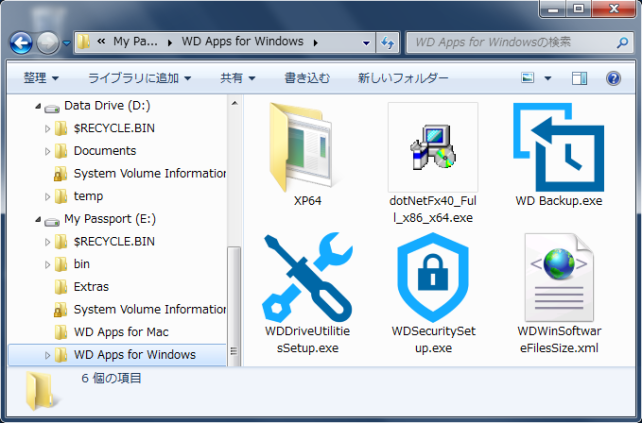This screenshot has width=642, height=423.
Task: Click the WD Backup.exe file name
Action: (x=559, y=201)
